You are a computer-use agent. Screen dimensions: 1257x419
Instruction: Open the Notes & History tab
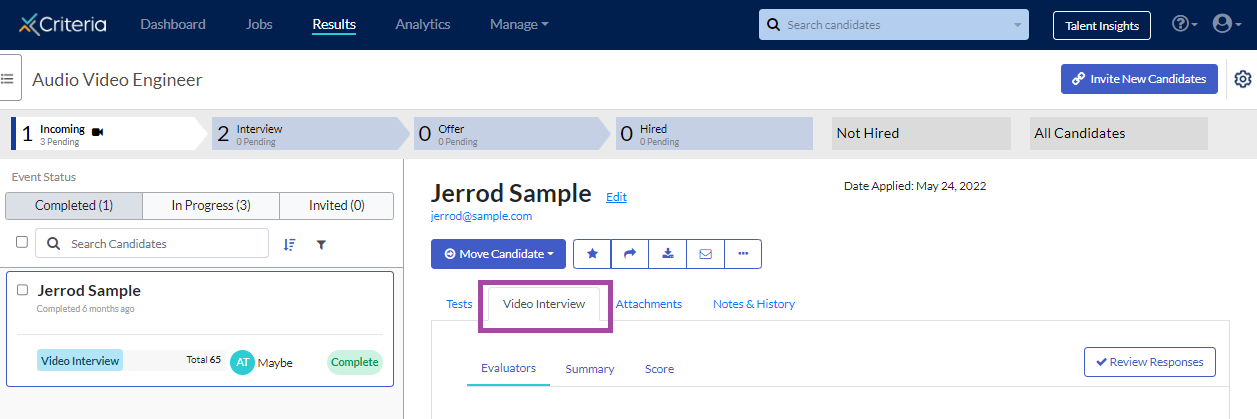754,304
